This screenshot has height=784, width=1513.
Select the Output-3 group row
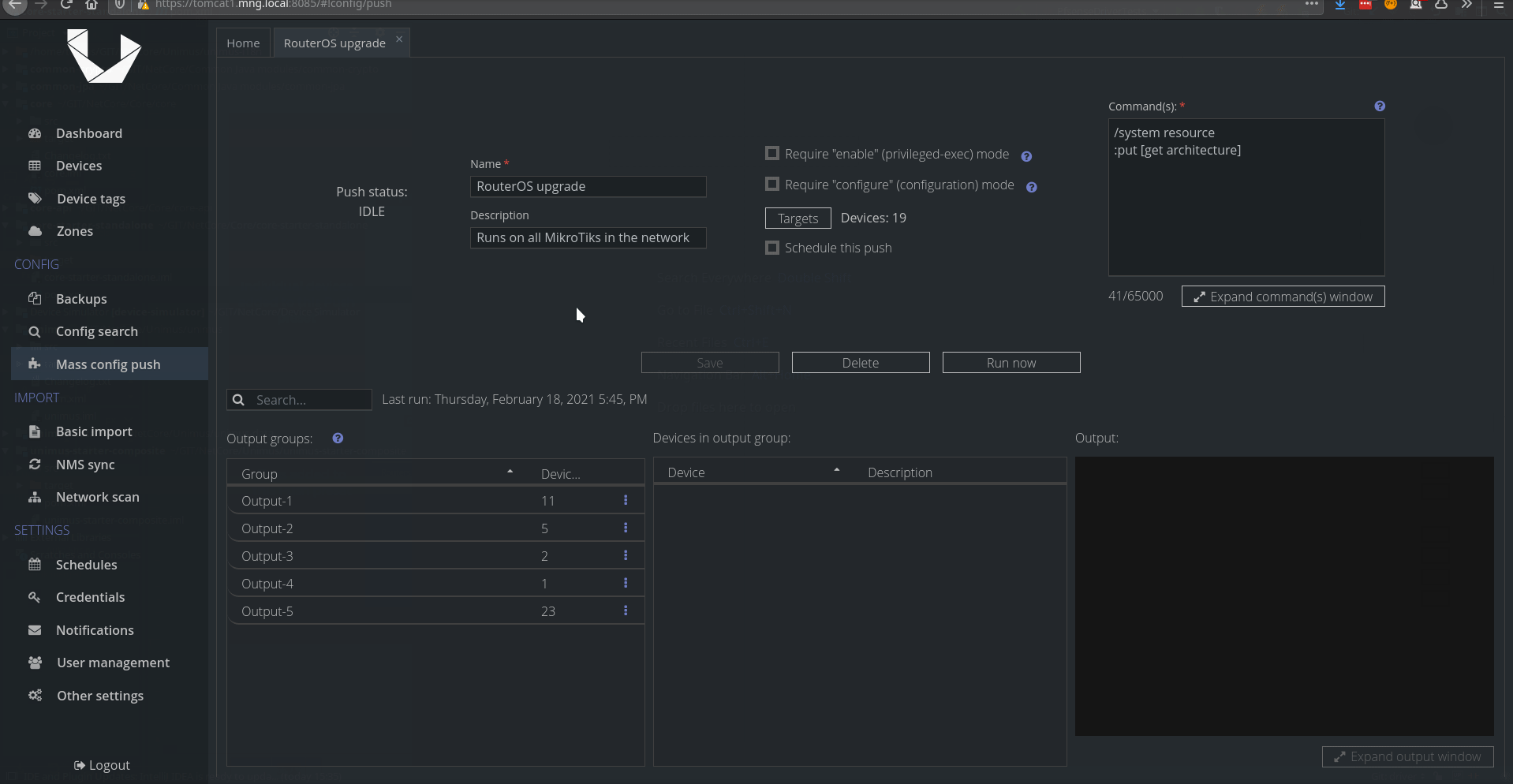435,556
